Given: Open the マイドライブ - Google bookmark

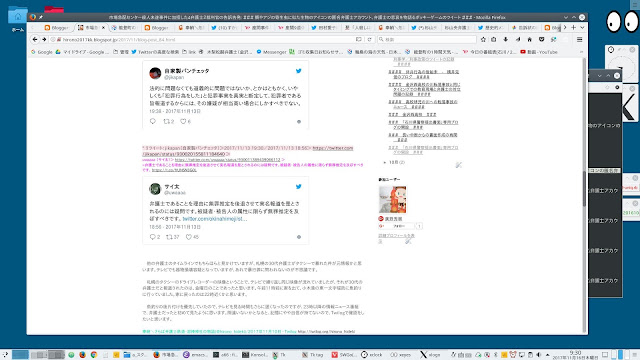Looking at the screenshot, I should [82, 52].
